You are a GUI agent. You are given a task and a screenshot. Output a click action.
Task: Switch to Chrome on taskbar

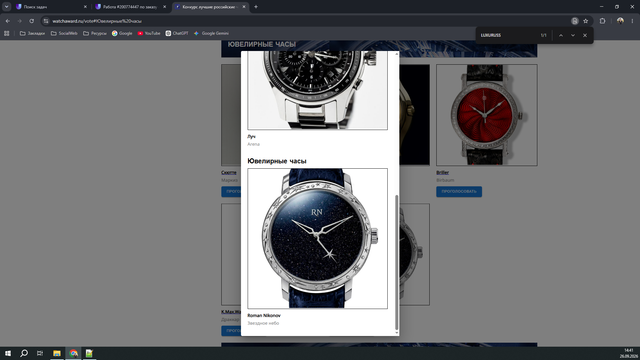tap(73, 353)
